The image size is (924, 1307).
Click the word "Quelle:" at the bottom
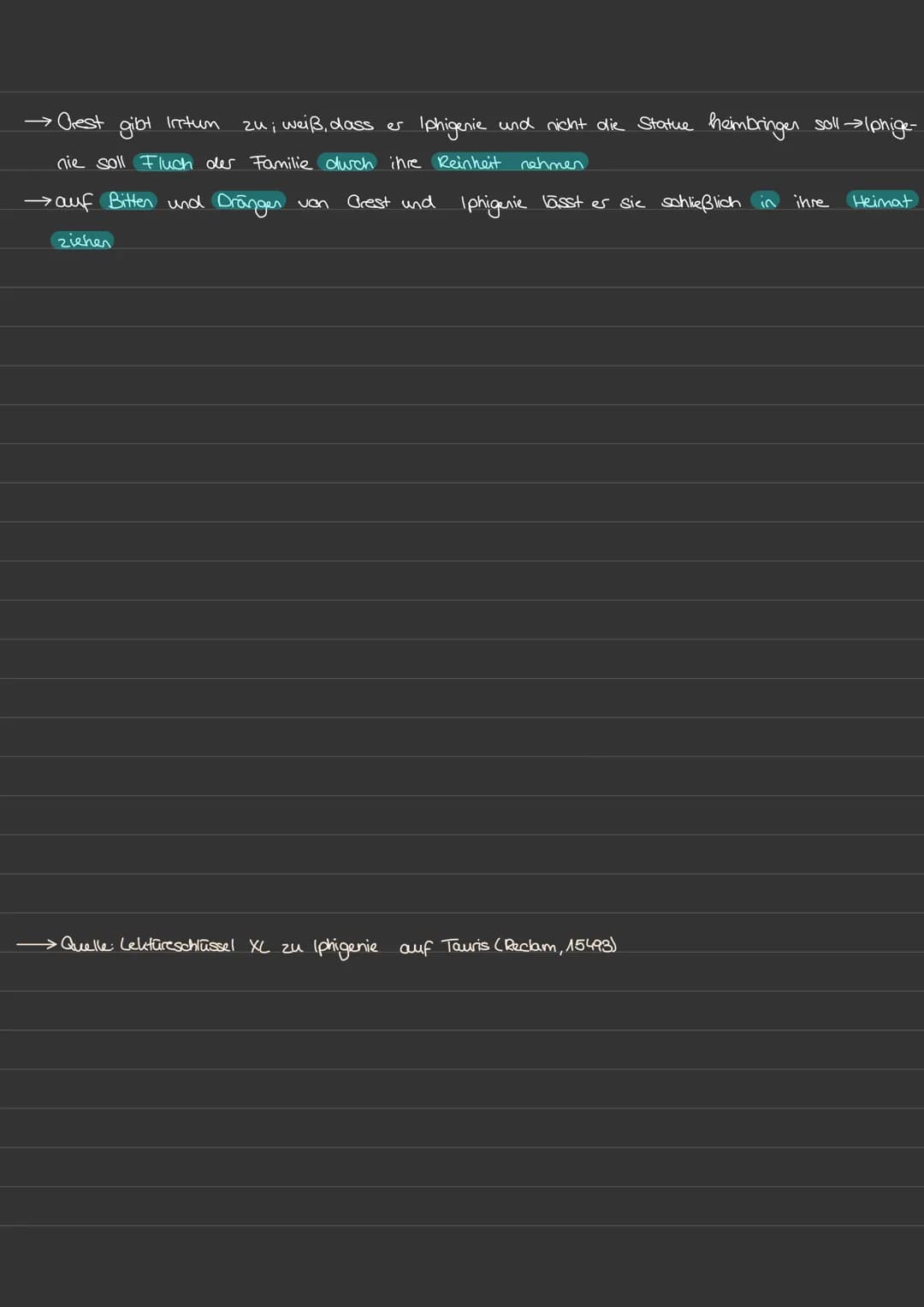[88, 946]
